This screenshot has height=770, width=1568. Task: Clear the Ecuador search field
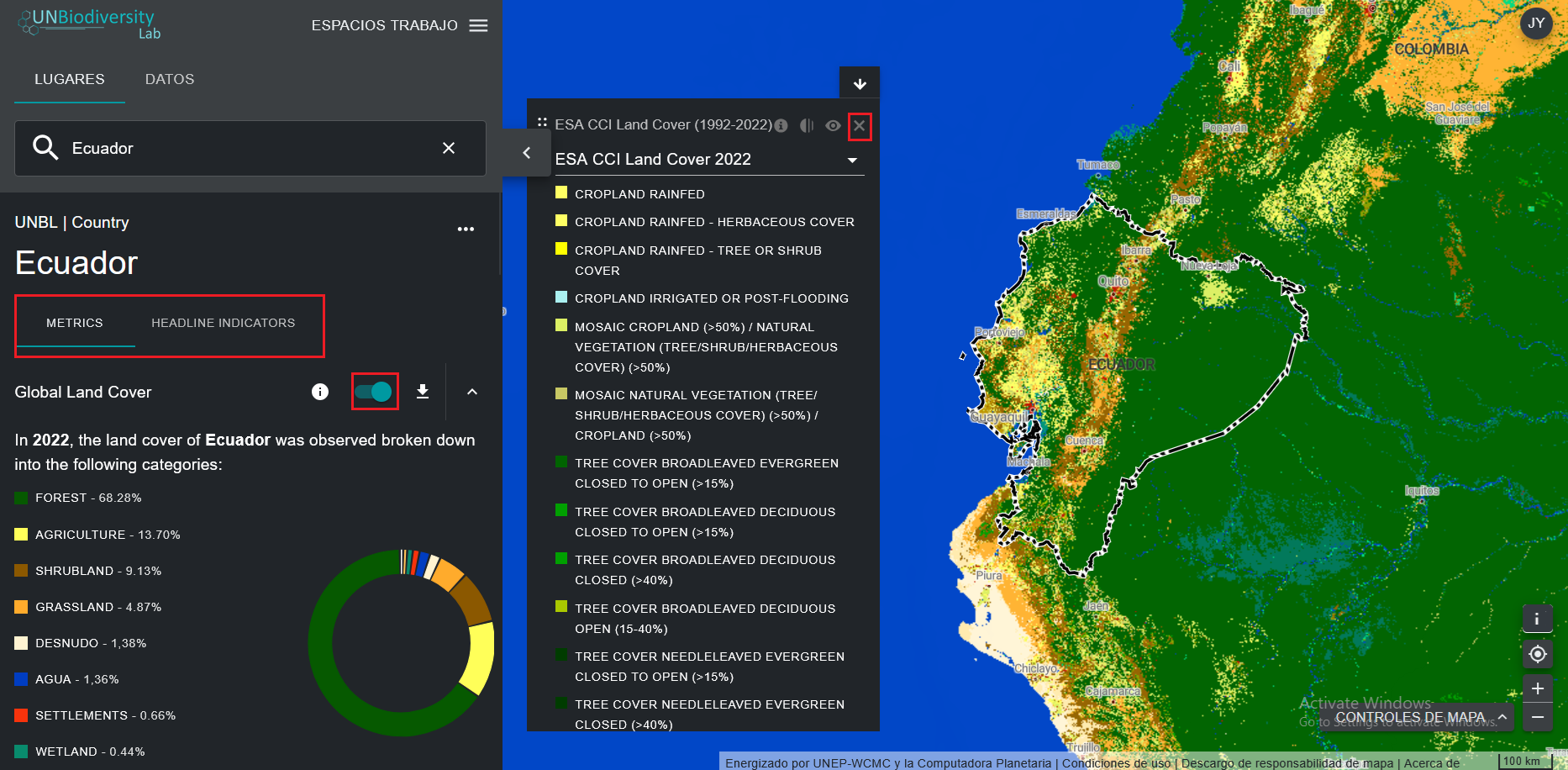449,148
